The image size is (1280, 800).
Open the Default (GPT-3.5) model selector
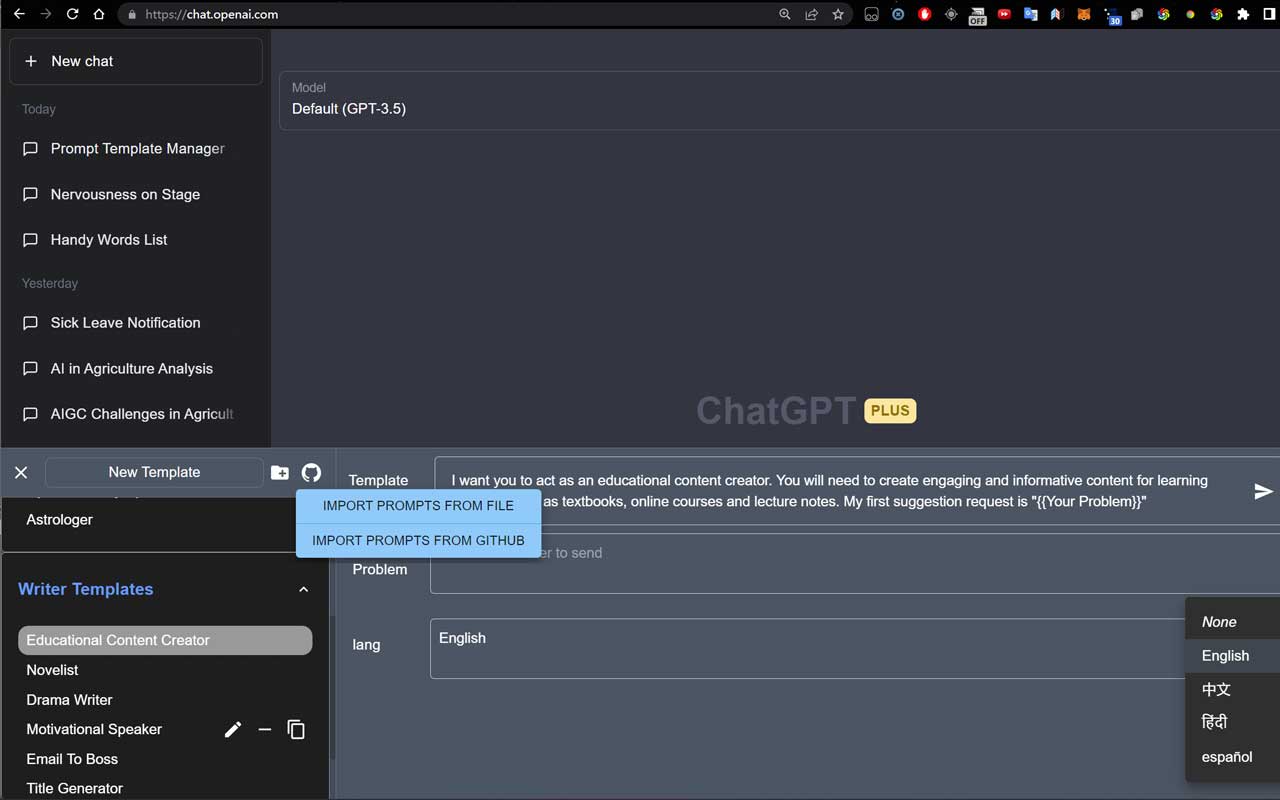349,109
